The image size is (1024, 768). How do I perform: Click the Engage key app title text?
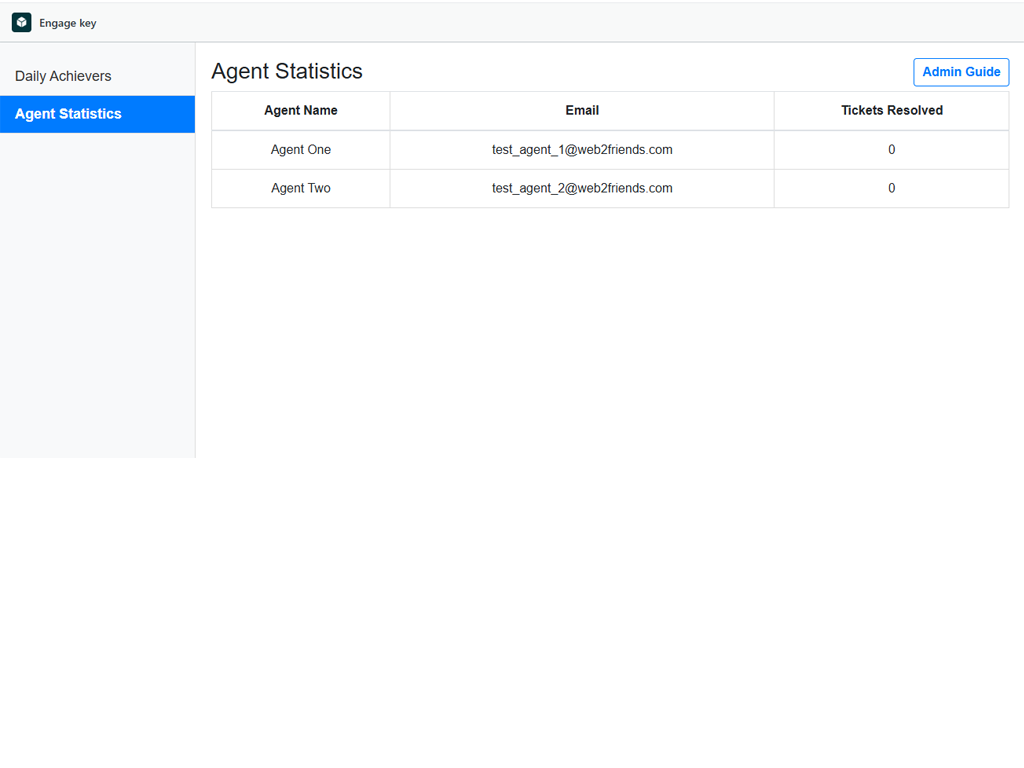click(x=68, y=23)
